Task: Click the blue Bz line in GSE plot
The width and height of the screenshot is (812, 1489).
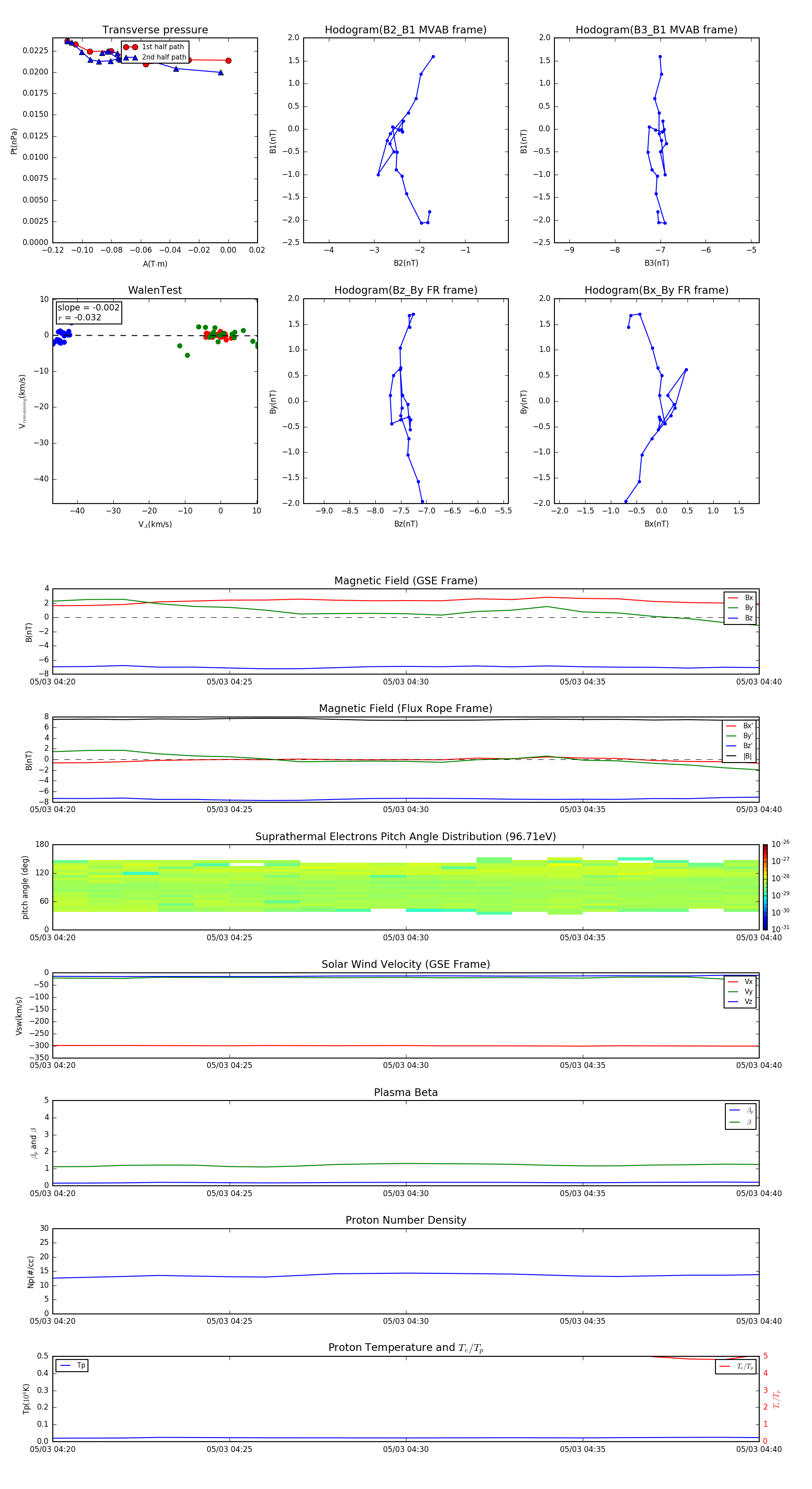Action: tap(406, 667)
